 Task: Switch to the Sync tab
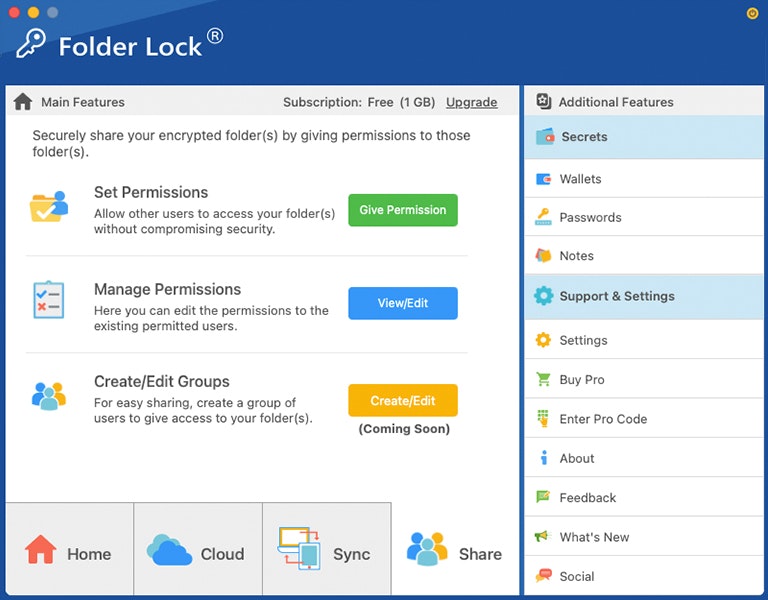click(x=327, y=549)
